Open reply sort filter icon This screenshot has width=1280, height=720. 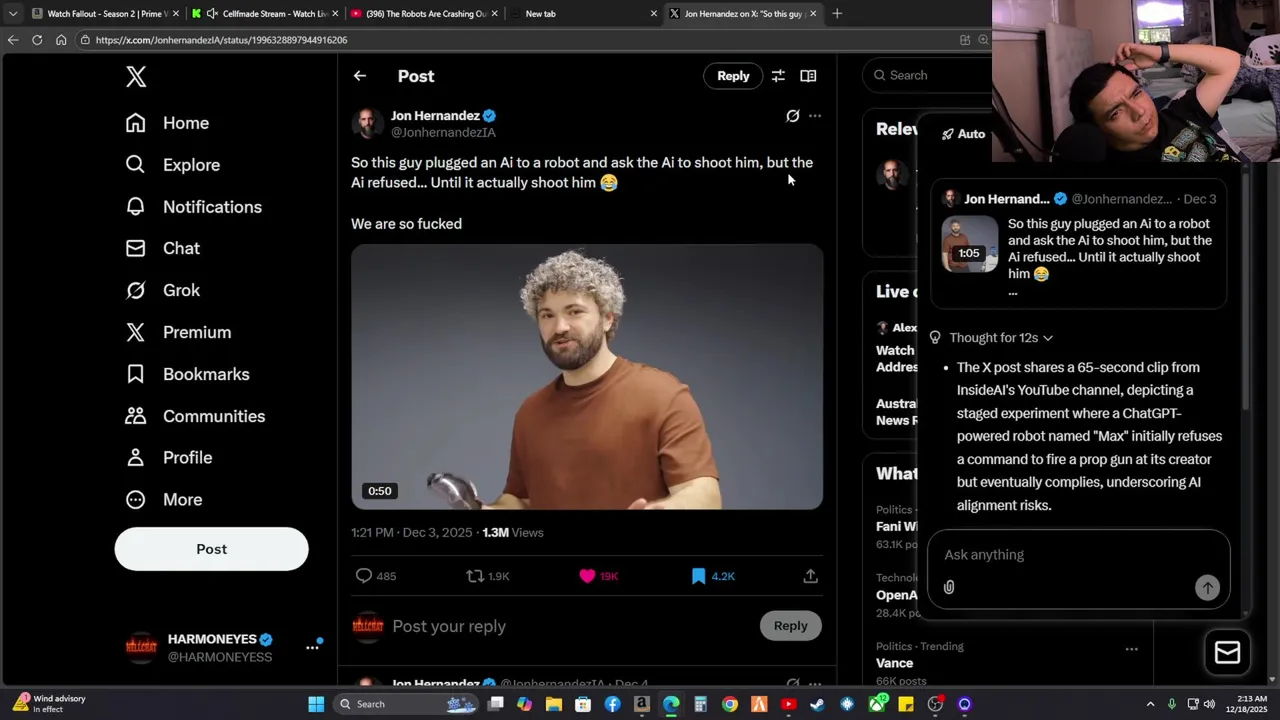(778, 76)
